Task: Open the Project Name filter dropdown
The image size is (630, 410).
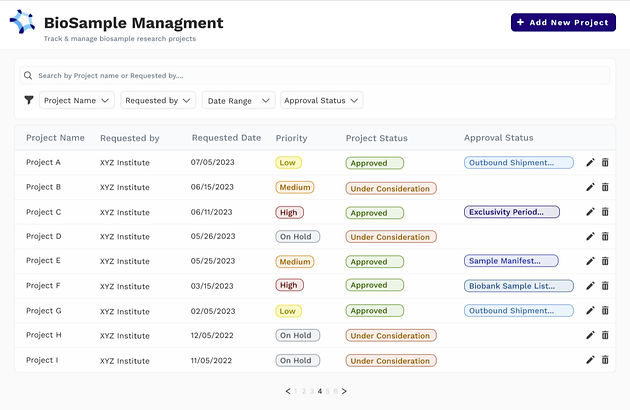Action: pyautogui.click(x=77, y=100)
